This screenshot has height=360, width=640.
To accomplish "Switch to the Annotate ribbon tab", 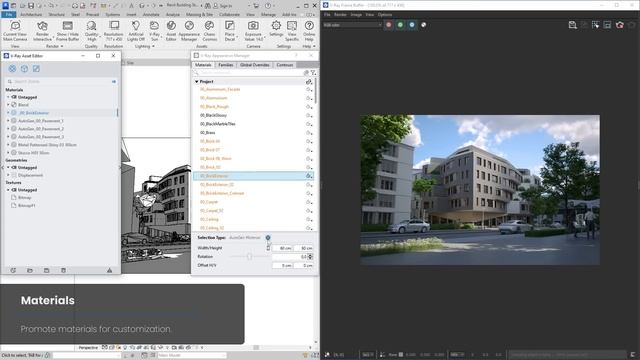I will pyautogui.click(x=151, y=14).
